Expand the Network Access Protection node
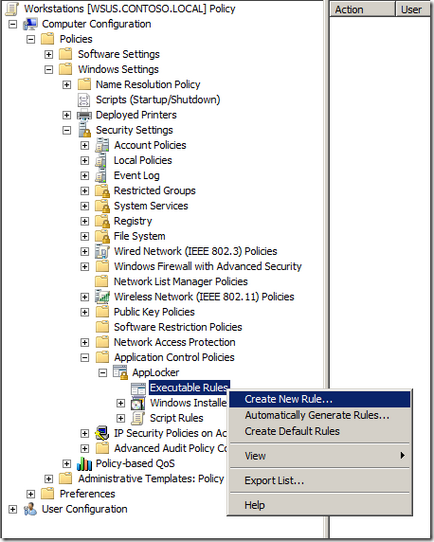This screenshot has height=542, width=434. 85,342
